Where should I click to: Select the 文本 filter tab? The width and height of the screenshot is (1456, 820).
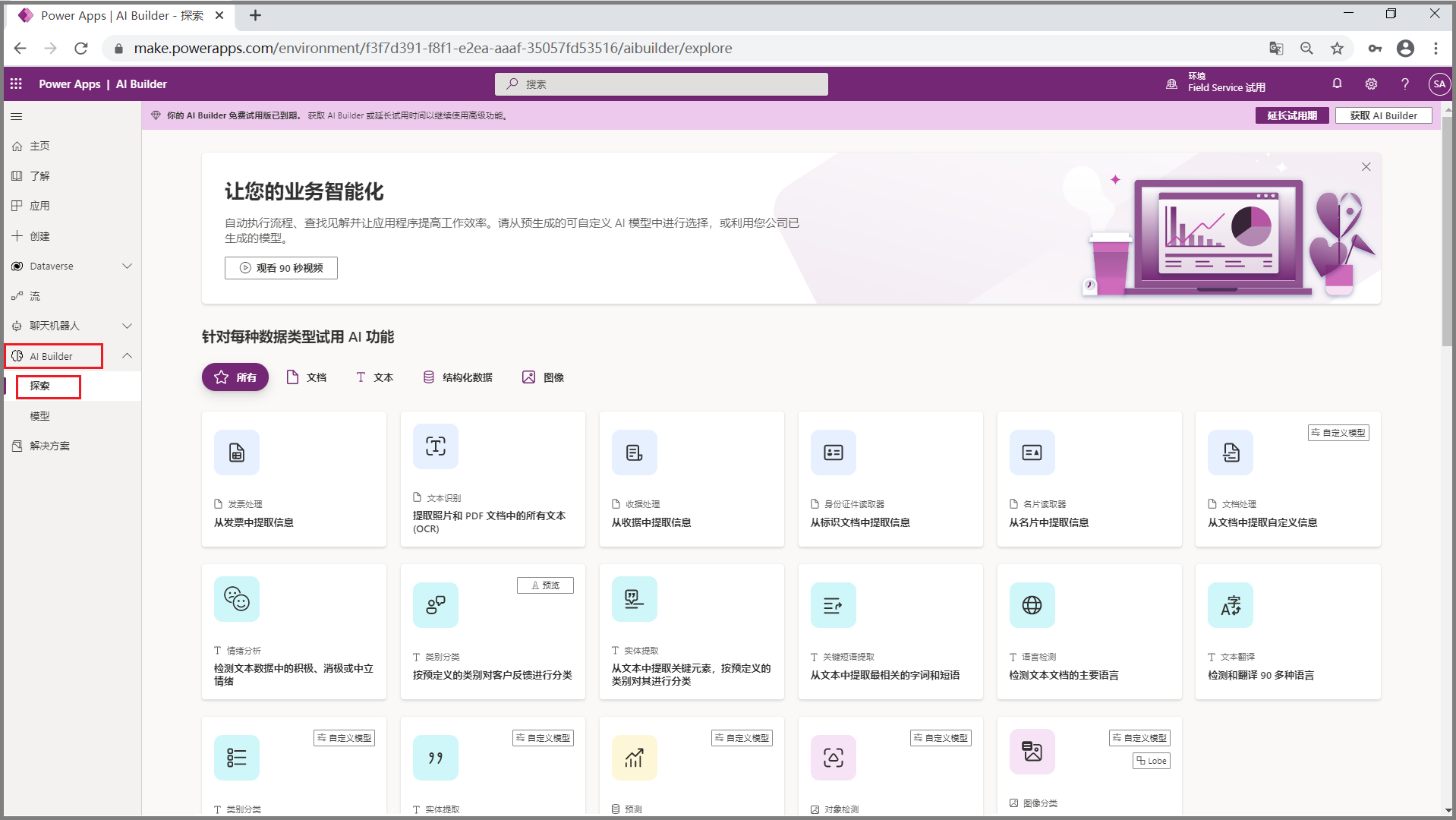coord(375,377)
